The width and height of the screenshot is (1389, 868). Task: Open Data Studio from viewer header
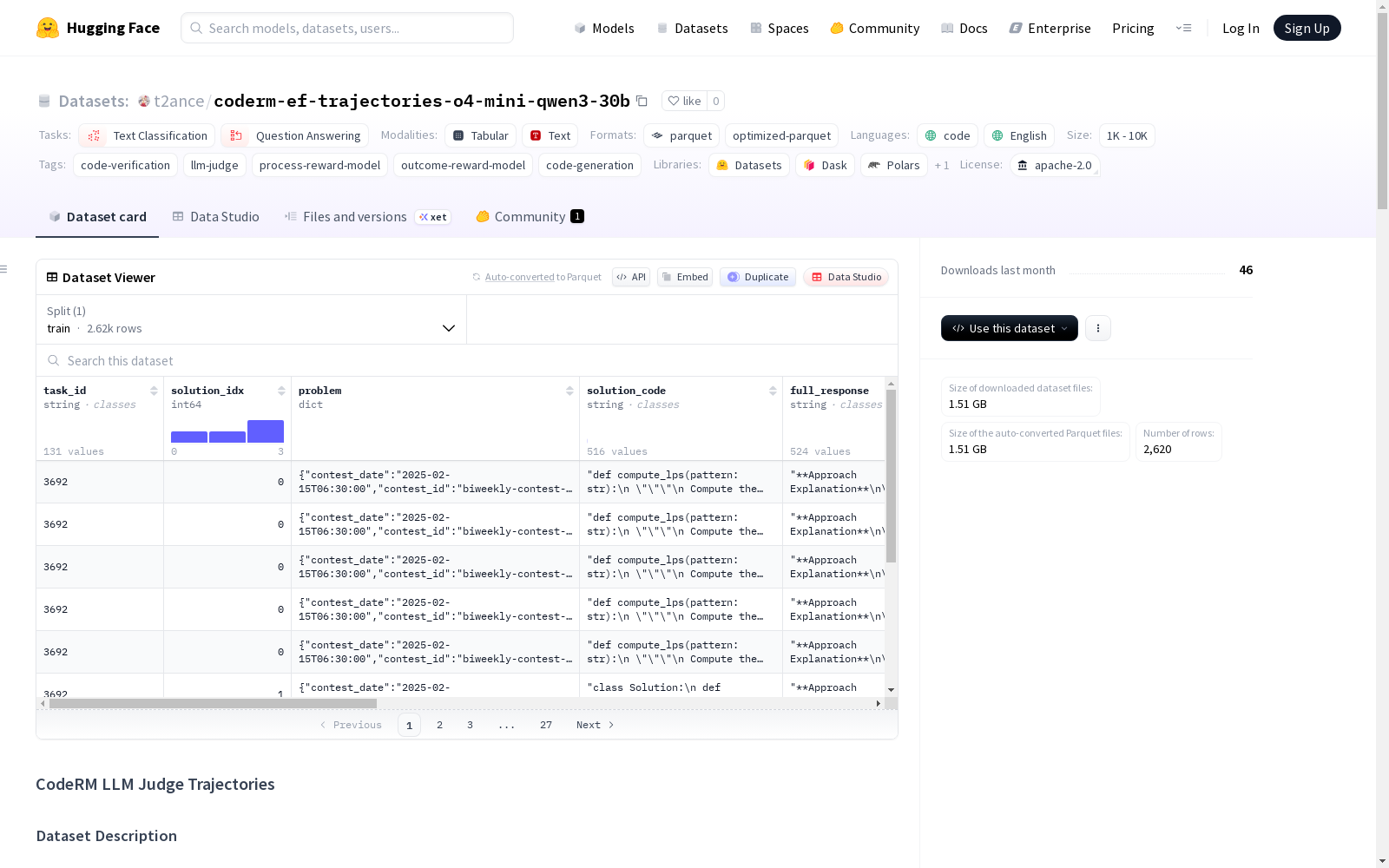[846, 277]
